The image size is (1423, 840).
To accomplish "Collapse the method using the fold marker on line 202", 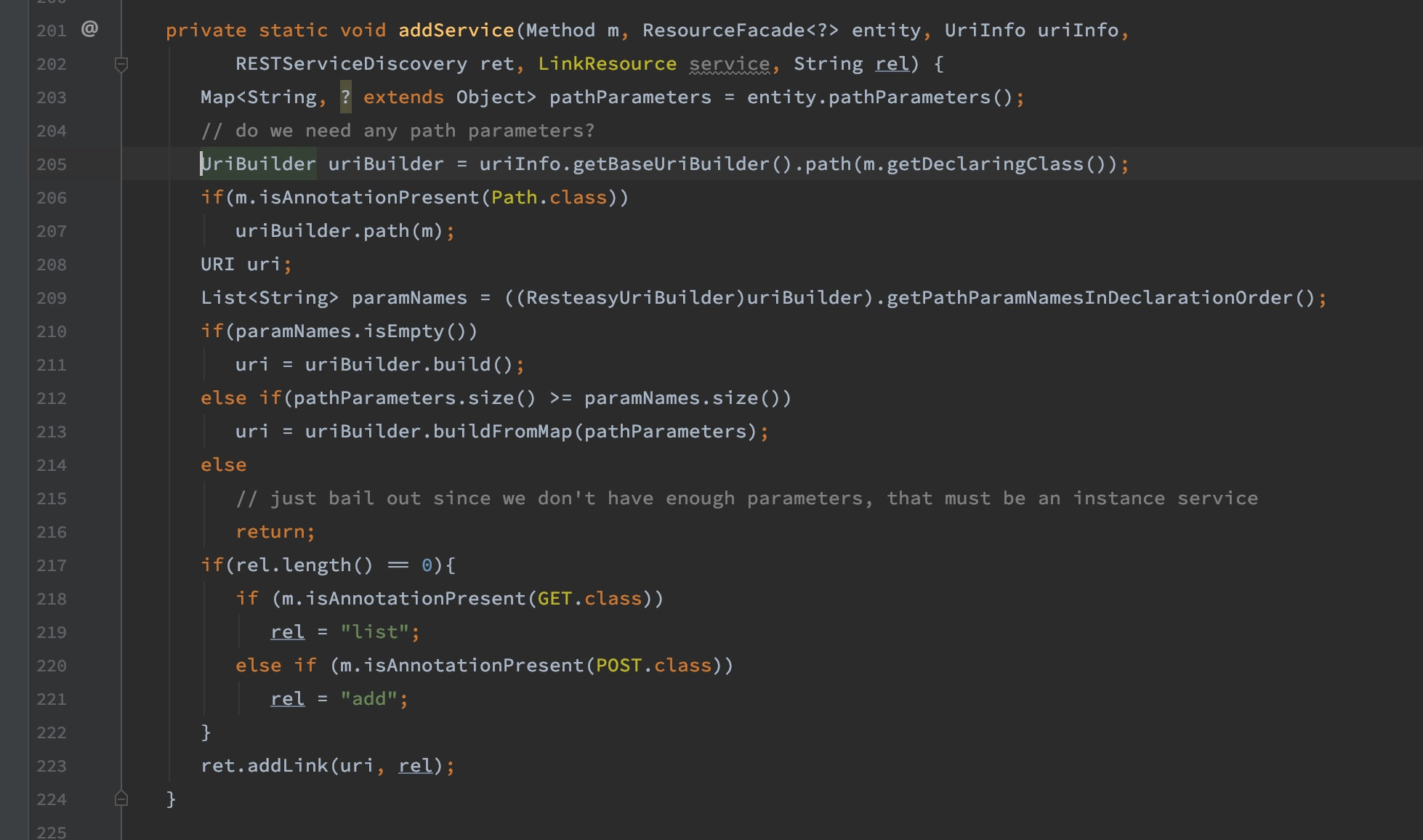I will point(121,65).
